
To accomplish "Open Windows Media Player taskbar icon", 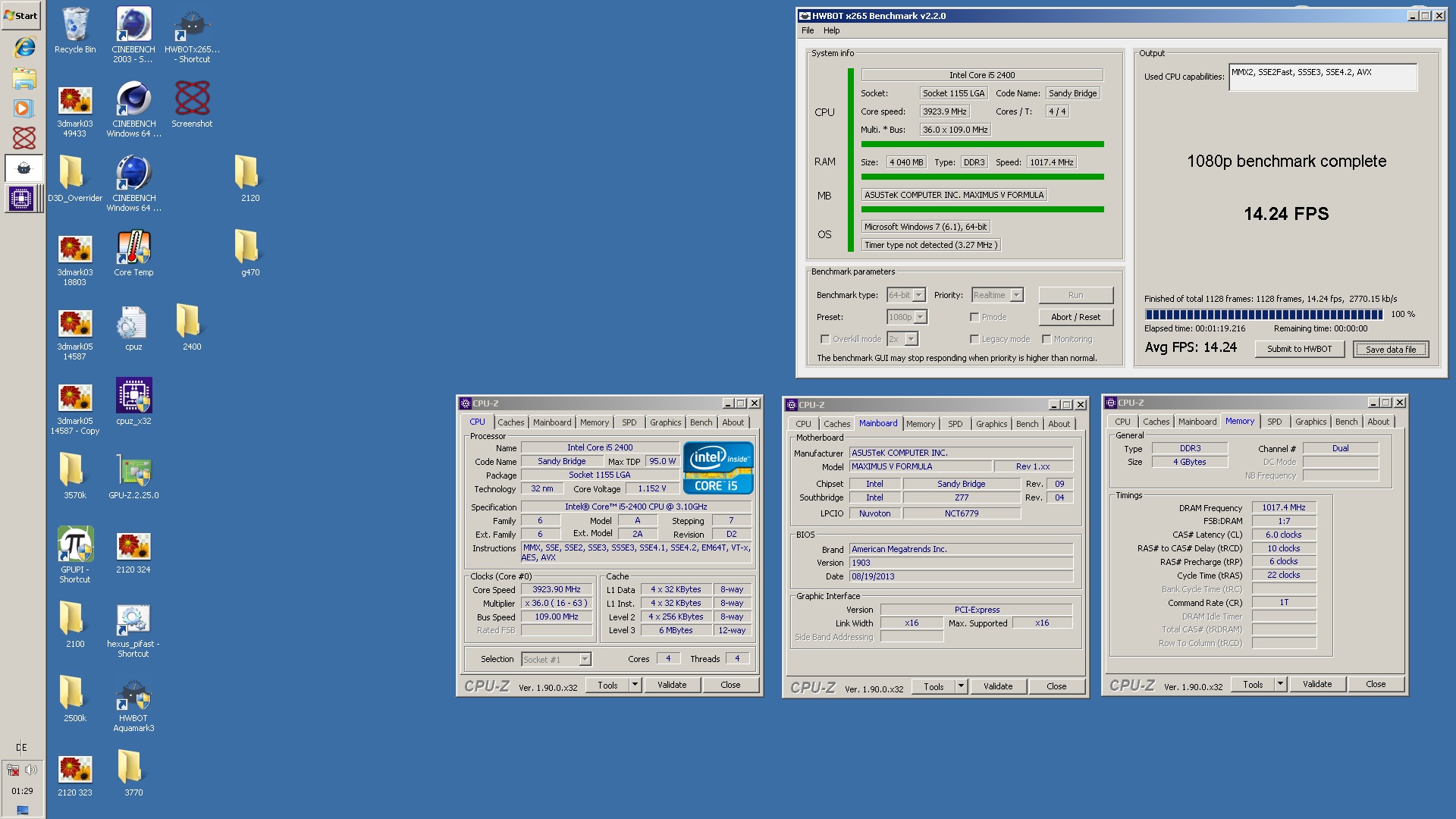I will point(24,108).
